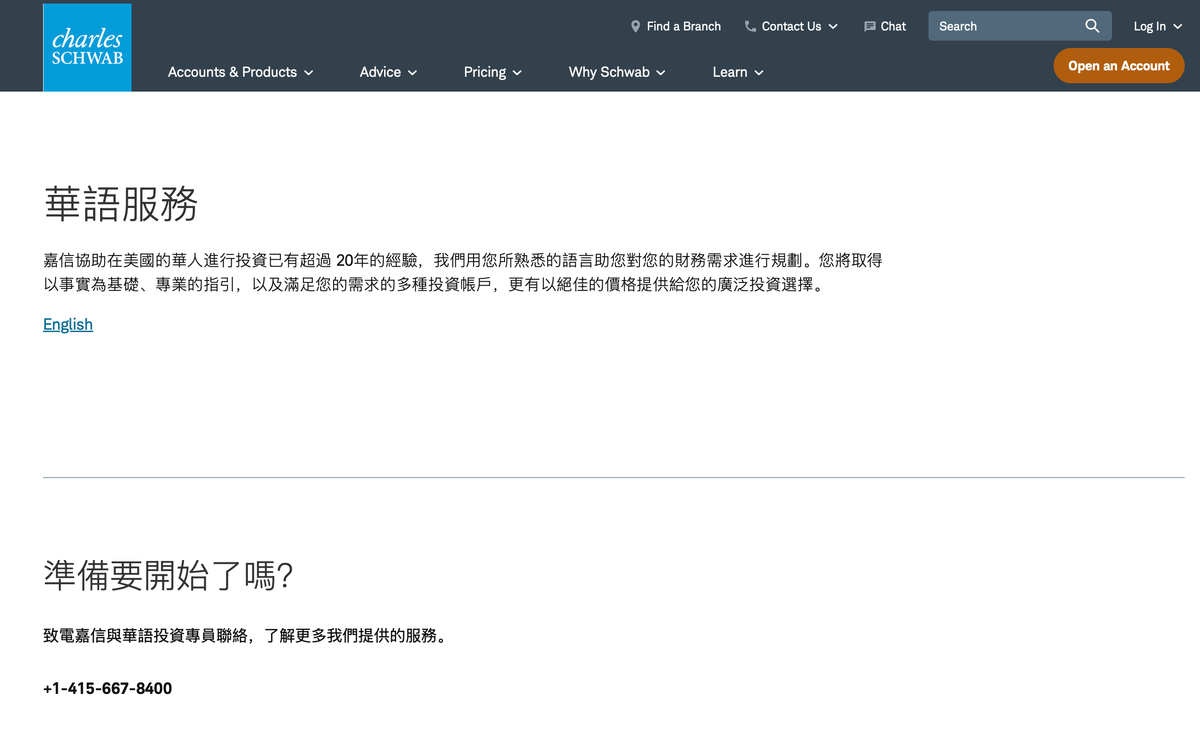This screenshot has width=1200, height=729.
Task: Click the 華語服務 page heading
Action: [x=121, y=203]
